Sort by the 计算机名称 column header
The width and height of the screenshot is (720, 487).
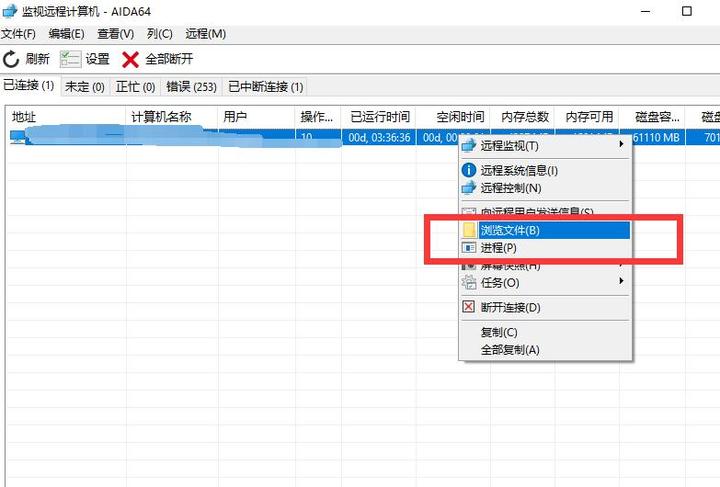[x=172, y=117]
